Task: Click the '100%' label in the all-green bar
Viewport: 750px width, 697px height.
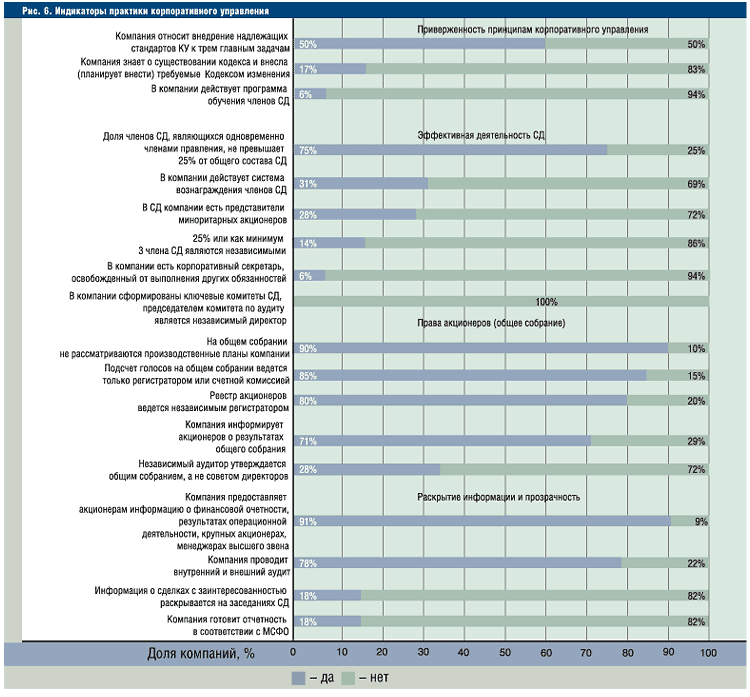Action: click(546, 302)
